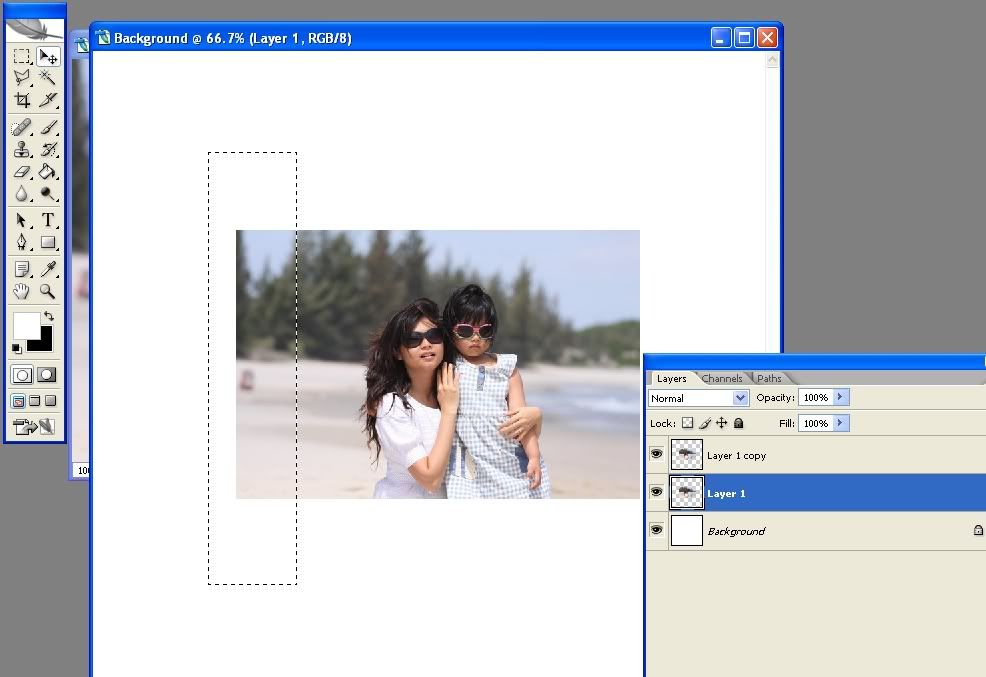Screen dimensions: 986x677
Task: Select the Hand tool
Action: [x=22, y=291]
